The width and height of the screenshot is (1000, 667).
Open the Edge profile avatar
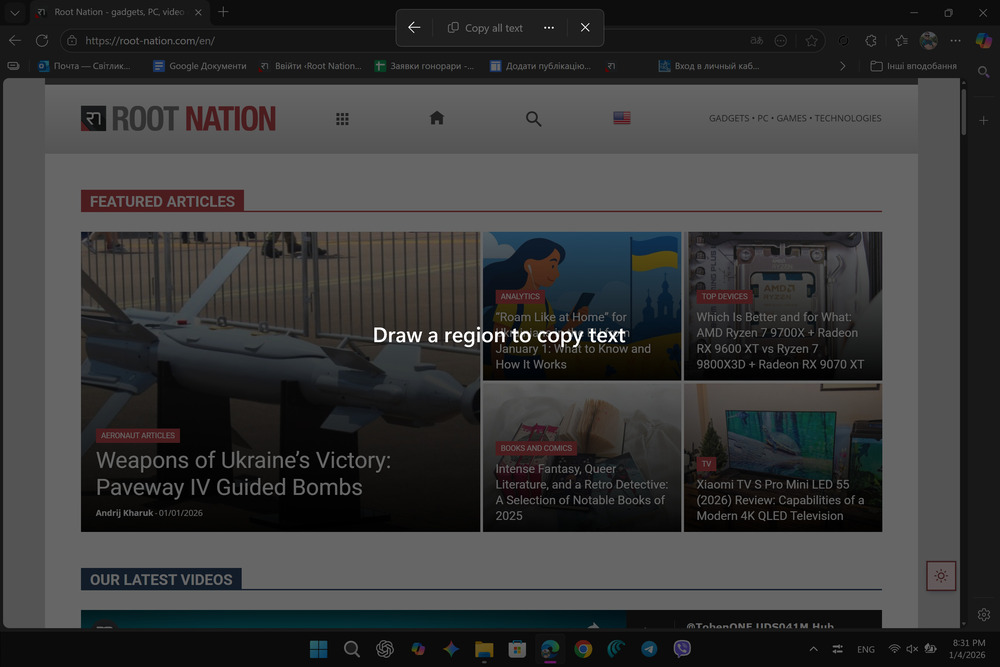click(929, 40)
